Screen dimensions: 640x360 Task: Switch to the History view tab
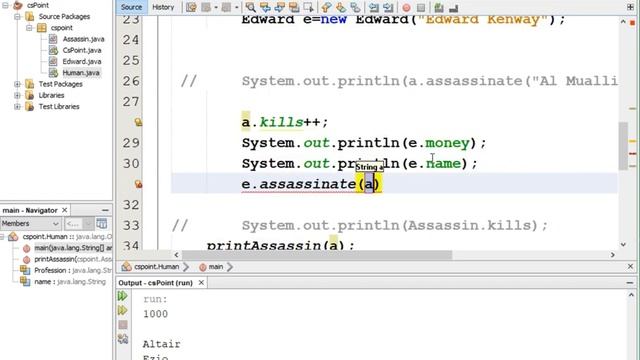point(163,7)
